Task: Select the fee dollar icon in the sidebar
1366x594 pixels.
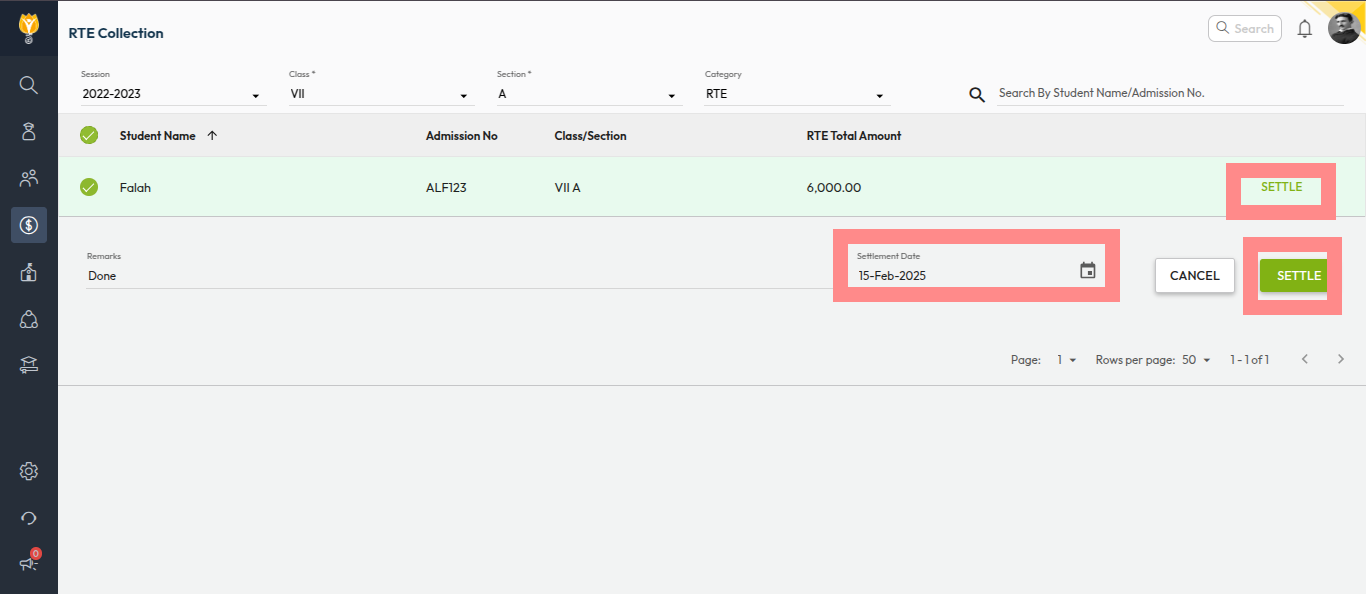Action: 29,225
